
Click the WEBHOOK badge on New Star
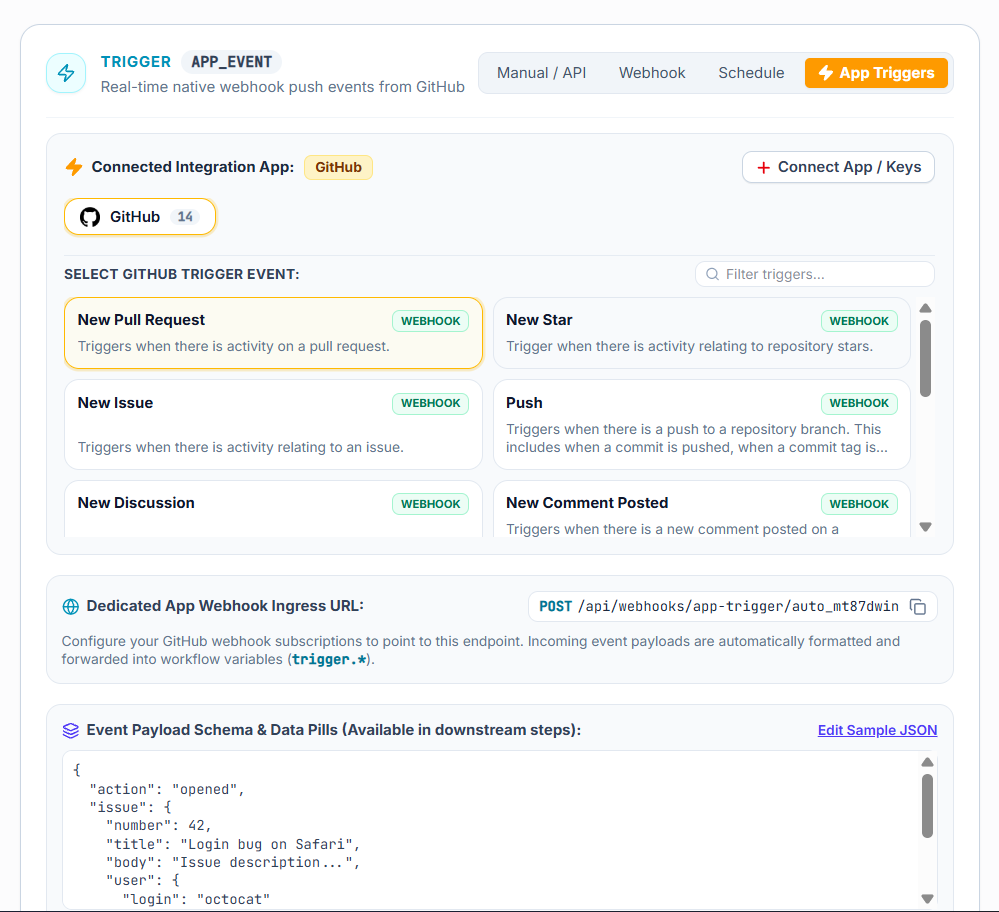tap(859, 321)
